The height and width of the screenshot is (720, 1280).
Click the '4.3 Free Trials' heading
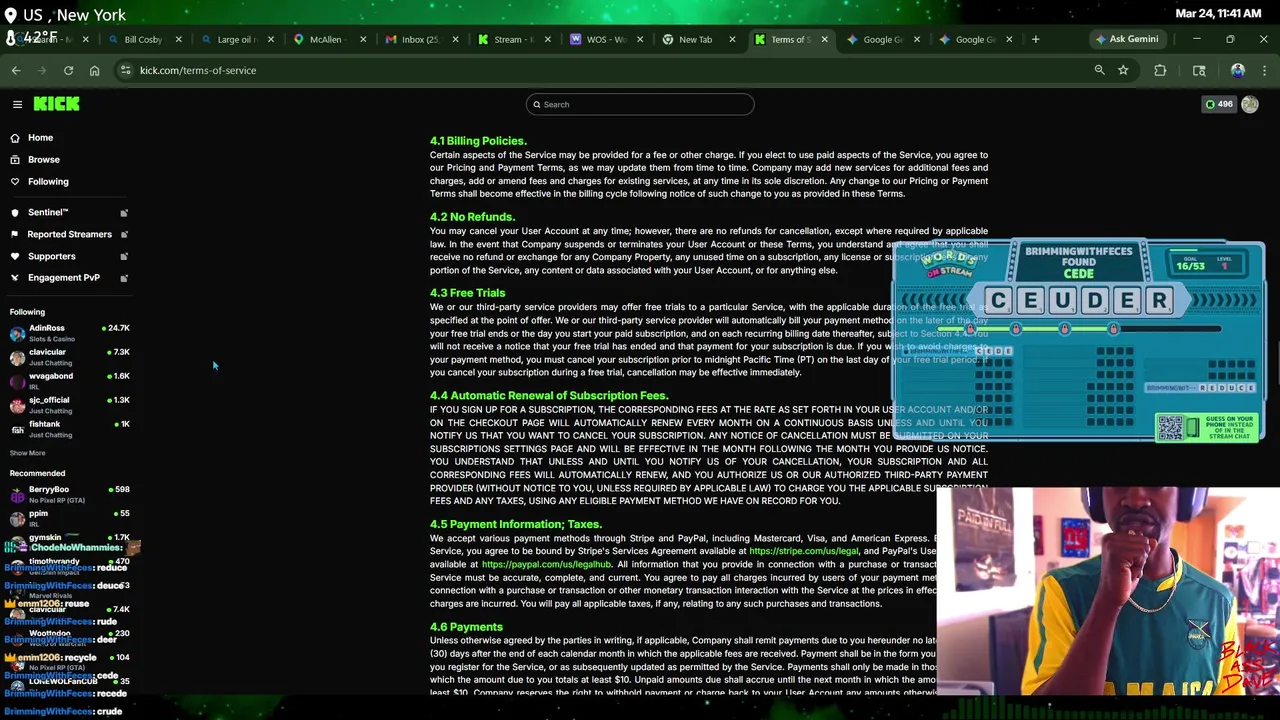[467, 293]
